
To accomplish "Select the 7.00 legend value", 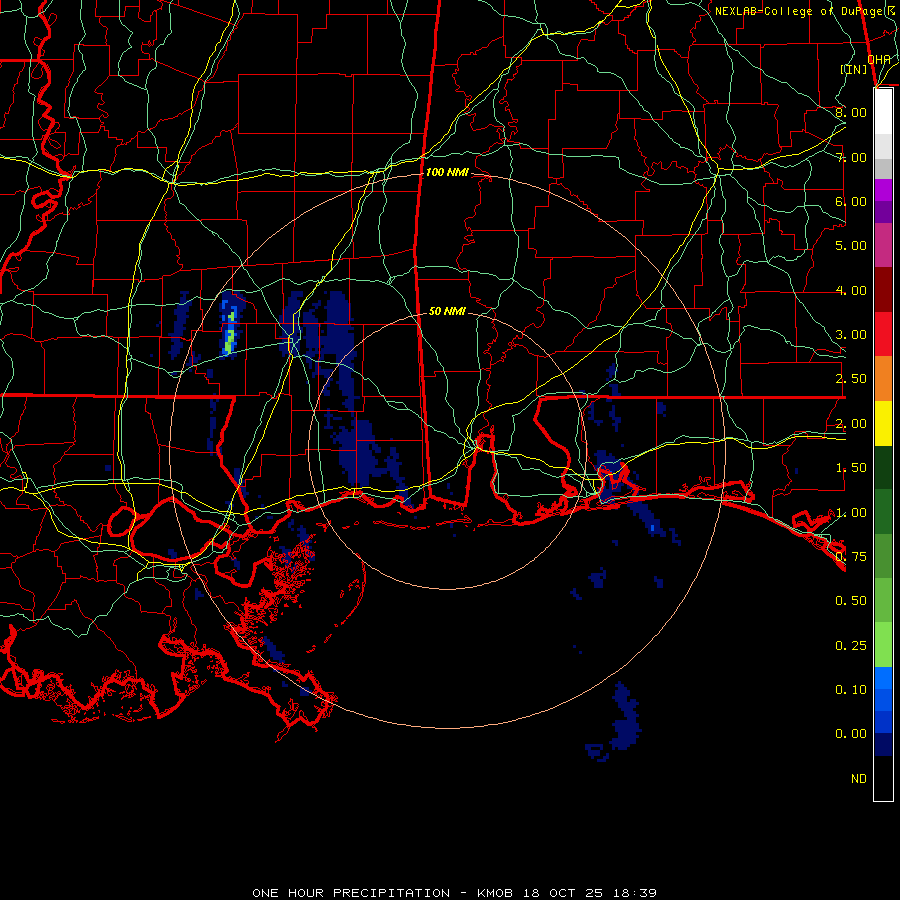I will (851, 157).
